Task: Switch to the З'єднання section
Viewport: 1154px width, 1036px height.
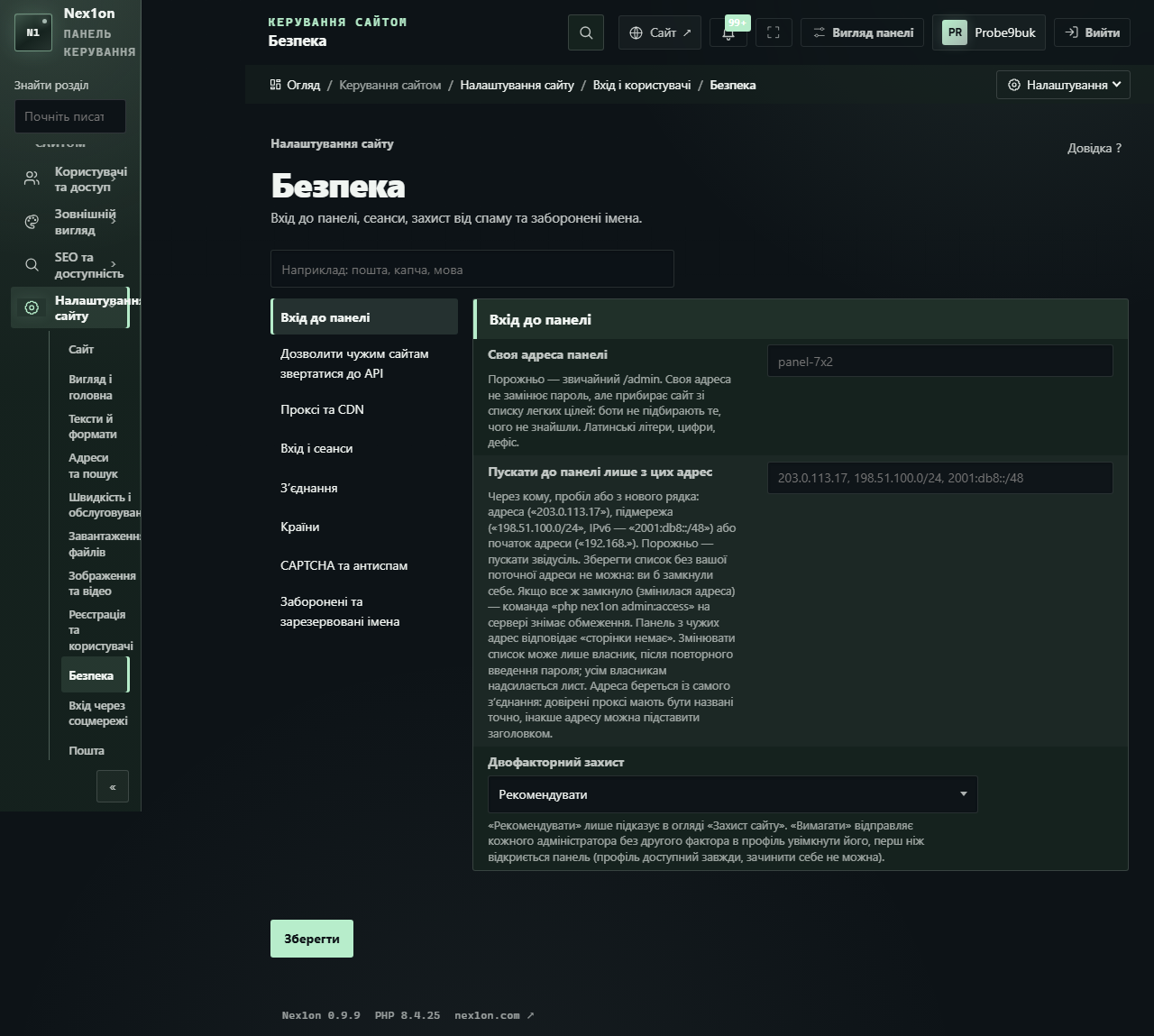Action: pos(364,488)
